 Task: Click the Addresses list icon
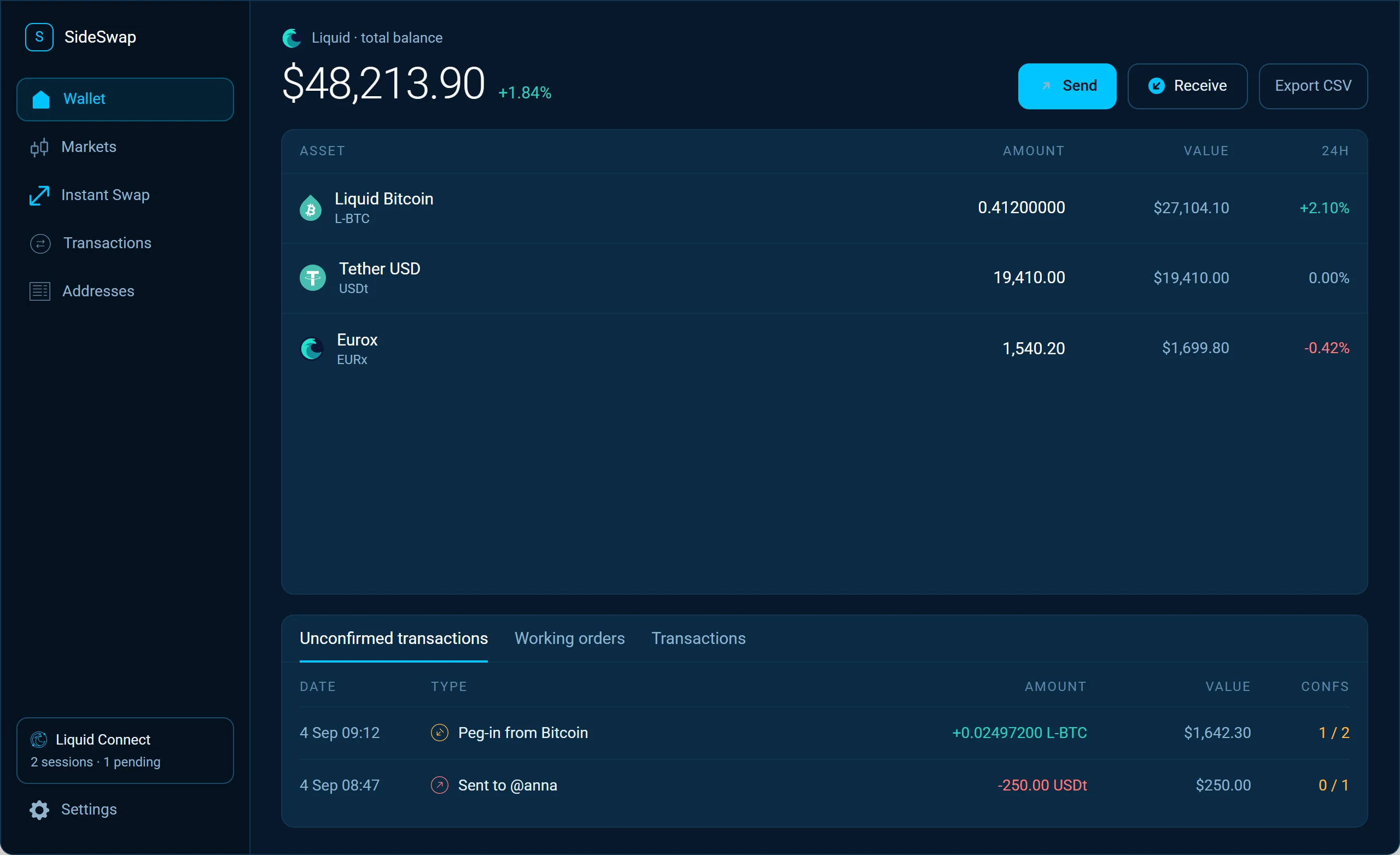point(40,291)
